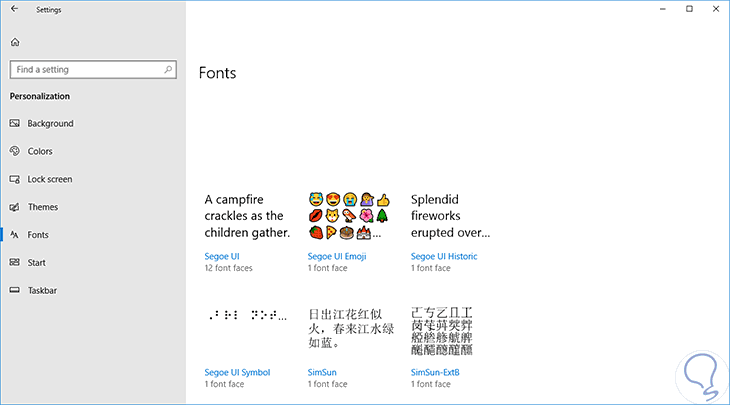
Task: Click the Splendid fireworks preview text
Action: [x=450, y=216]
